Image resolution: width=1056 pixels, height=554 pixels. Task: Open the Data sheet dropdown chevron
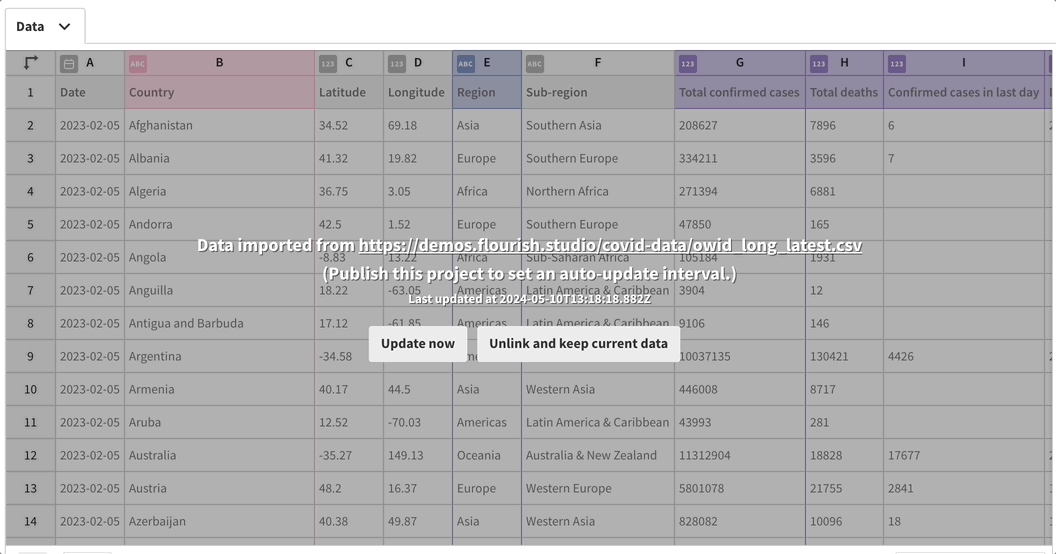click(65, 27)
